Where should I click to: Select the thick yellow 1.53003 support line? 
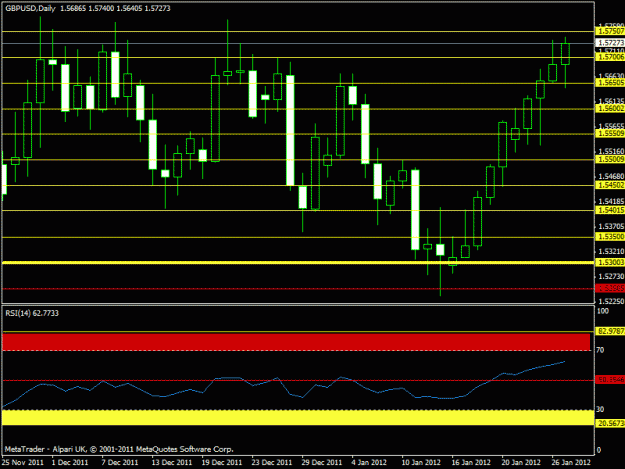[298, 263]
